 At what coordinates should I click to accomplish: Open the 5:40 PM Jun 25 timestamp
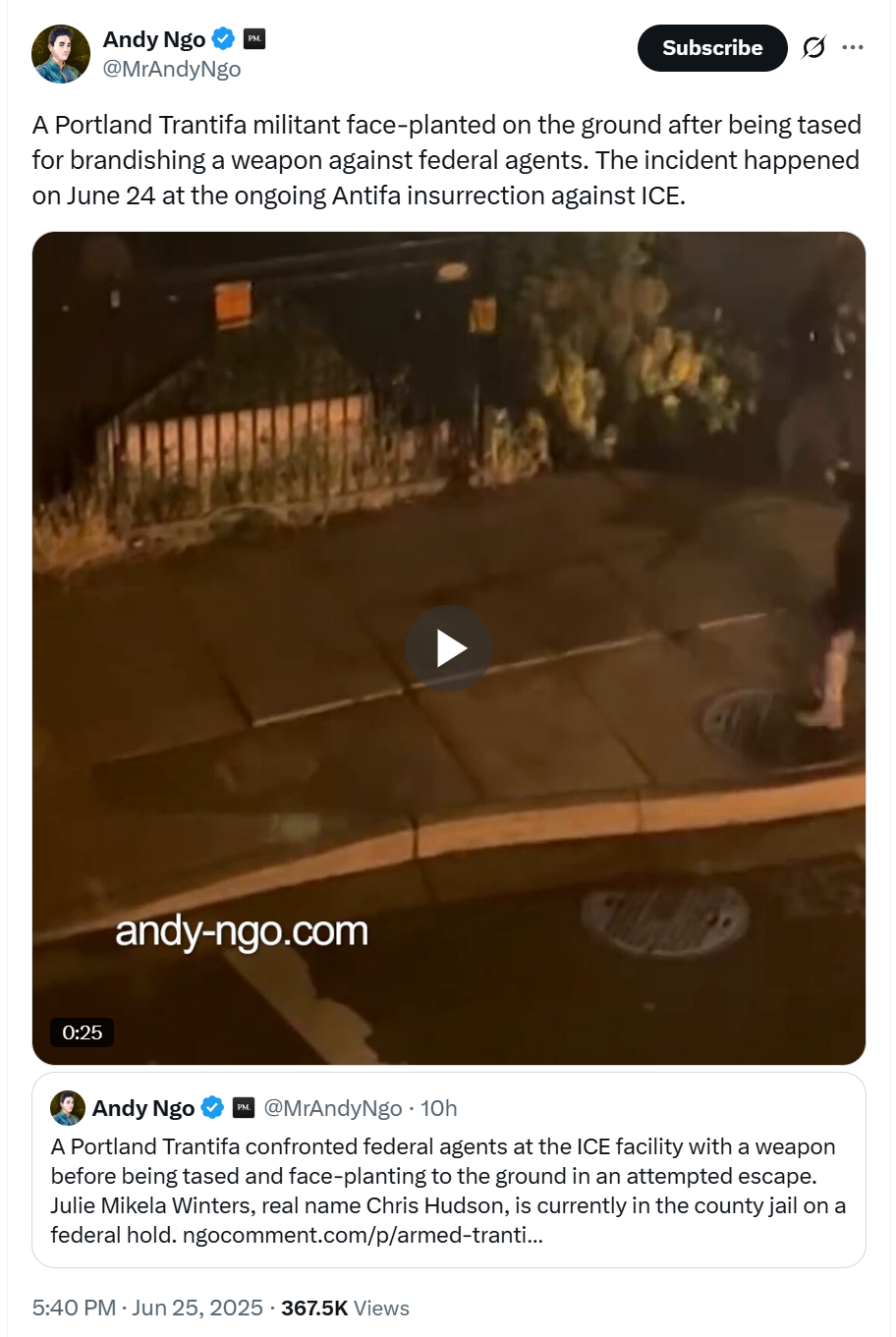point(147,1308)
